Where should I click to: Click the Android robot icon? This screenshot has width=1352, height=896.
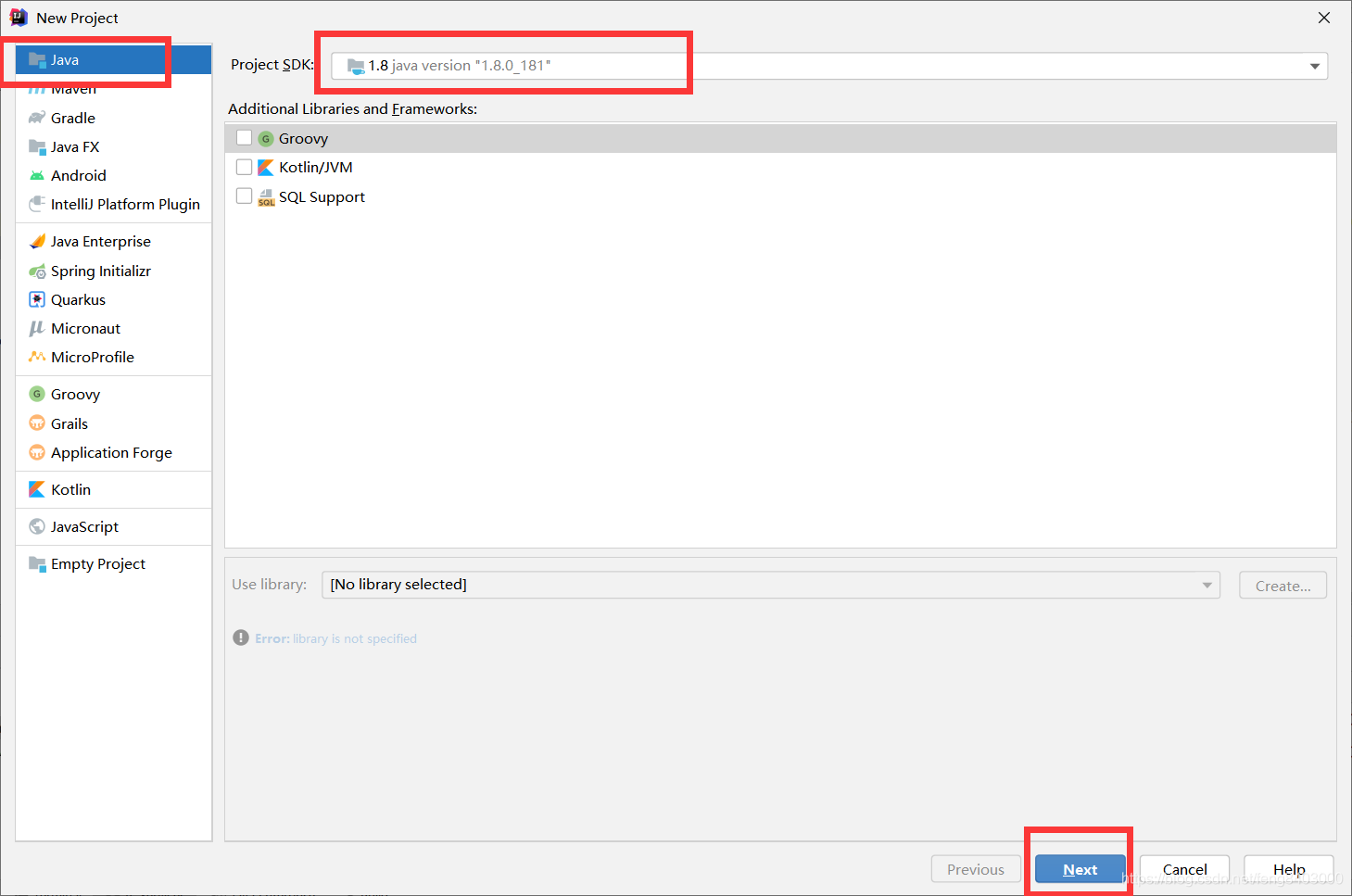(x=37, y=175)
